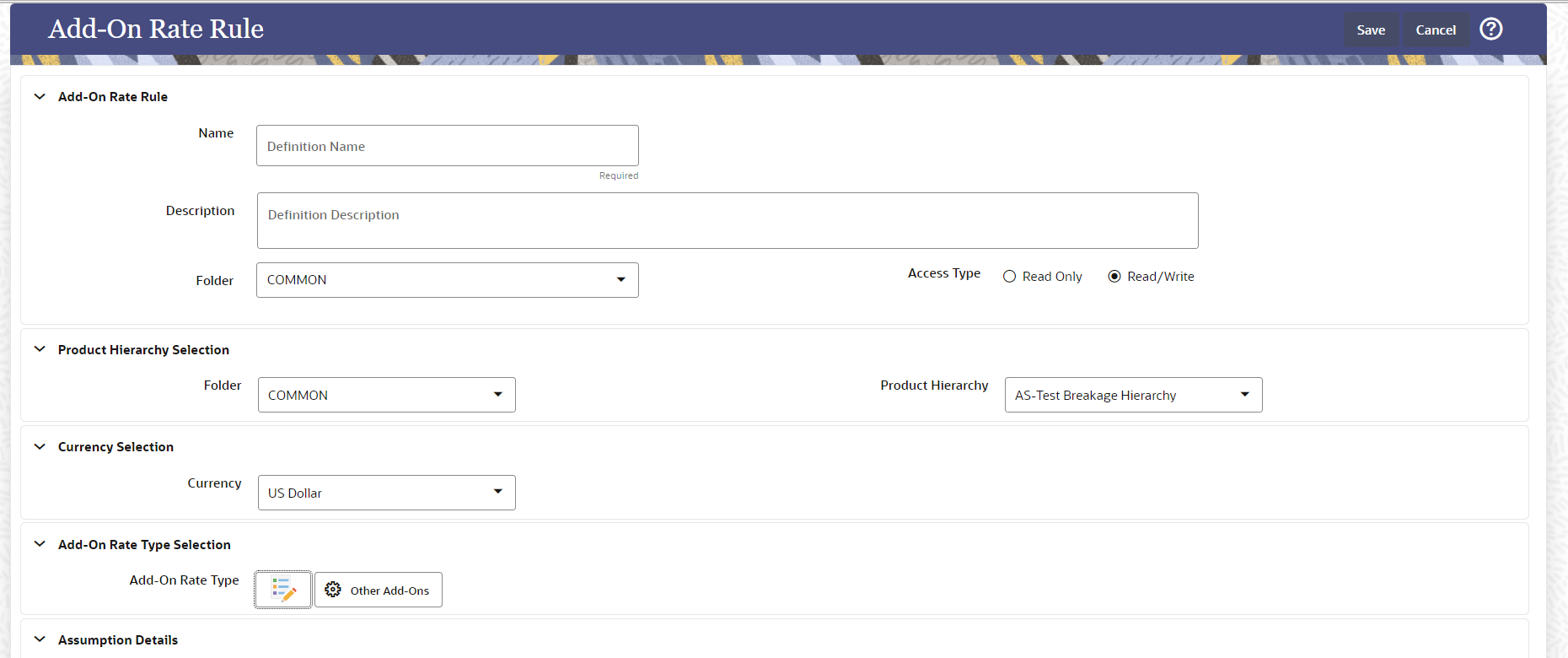Select the standard add-on rate type icon
1568x658 pixels.
(283, 590)
